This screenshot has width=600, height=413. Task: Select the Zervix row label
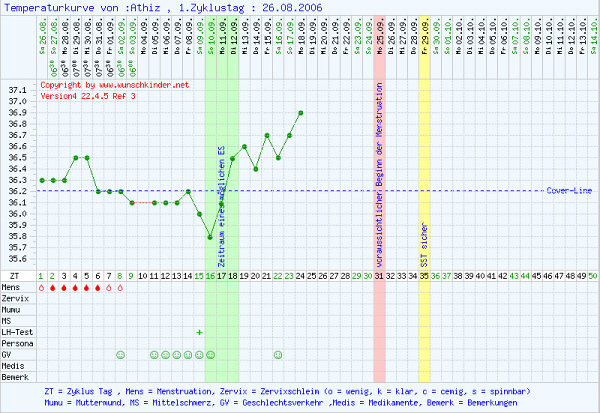pos(17,298)
